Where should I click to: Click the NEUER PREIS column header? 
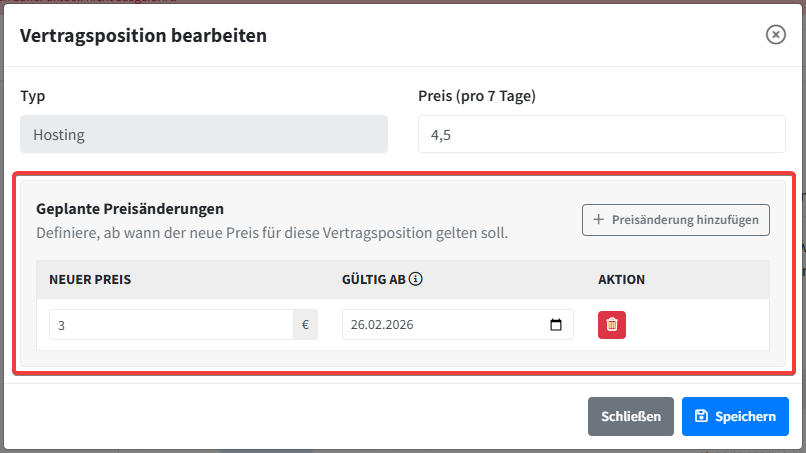[x=90, y=279]
